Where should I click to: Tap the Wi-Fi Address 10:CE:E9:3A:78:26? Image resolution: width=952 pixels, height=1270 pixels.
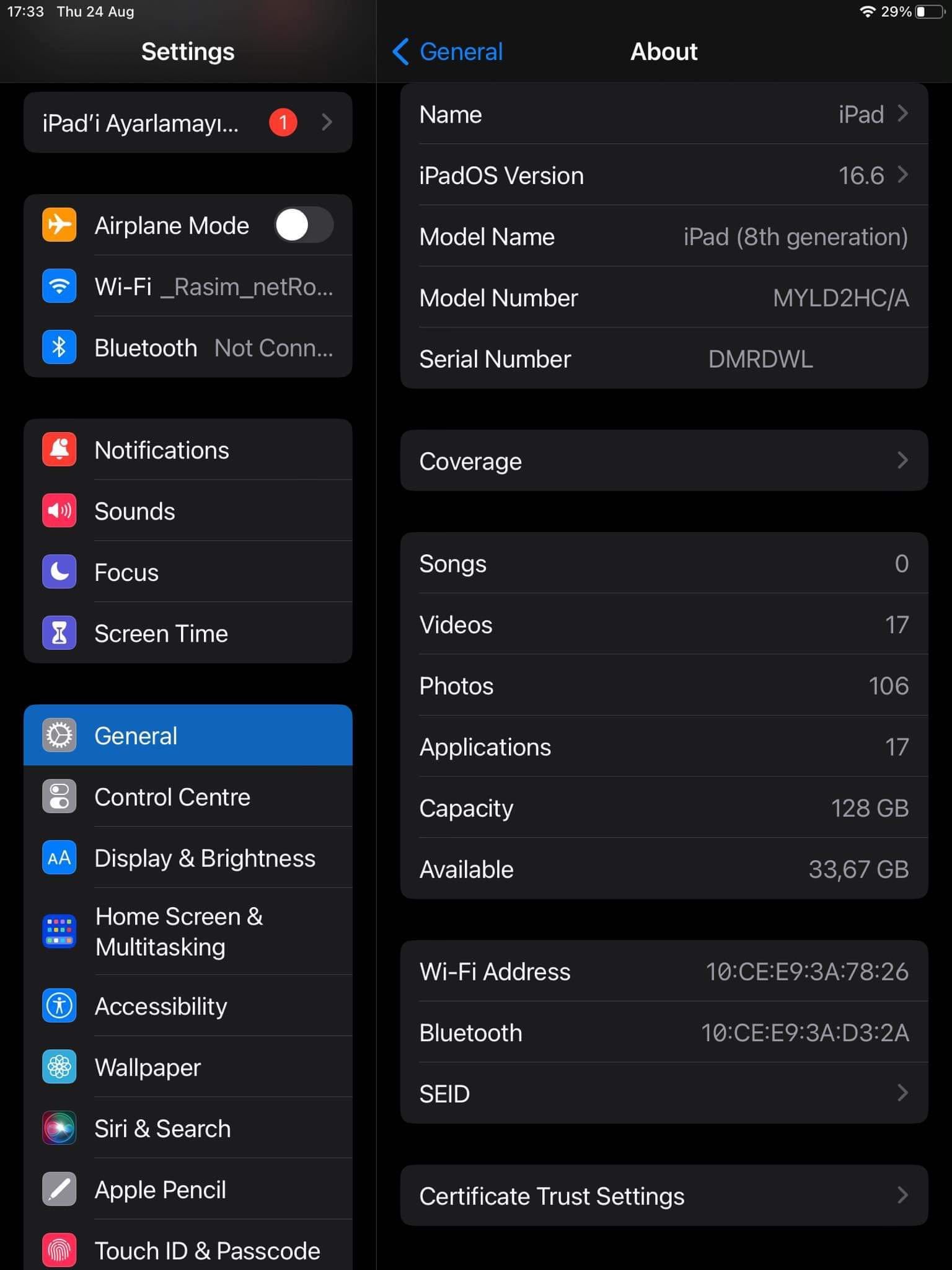pyautogui.click(x=807, y=971)
